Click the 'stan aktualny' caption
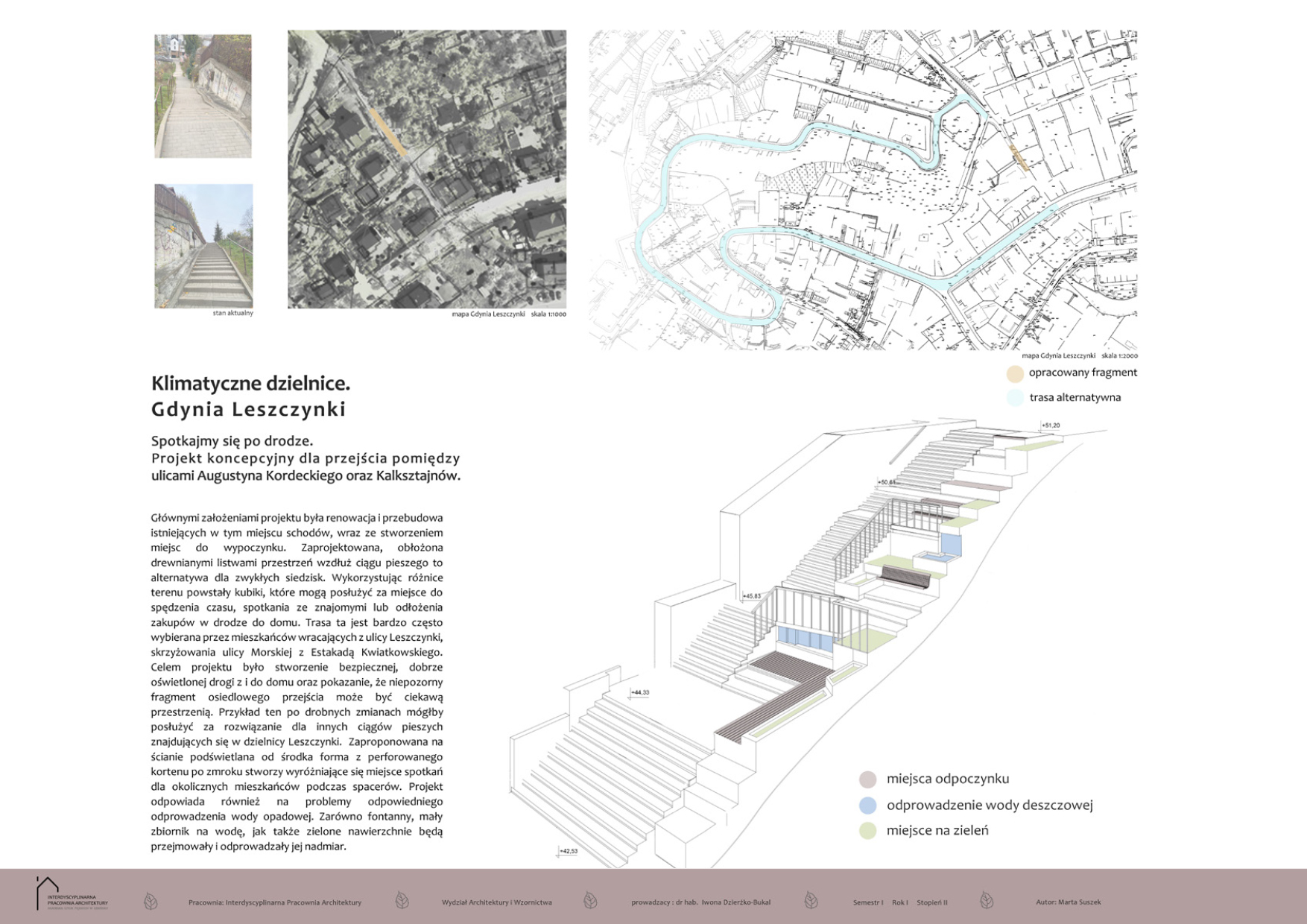 click(233, 313)
